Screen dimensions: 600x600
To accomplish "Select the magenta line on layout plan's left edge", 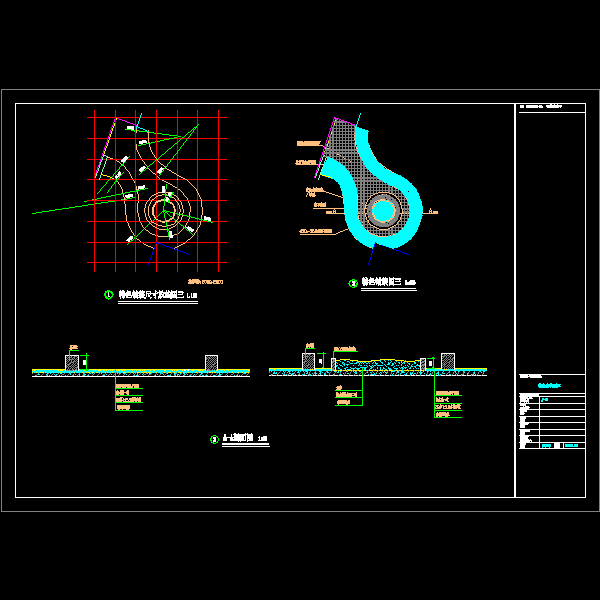I will [x=106, y=148].
